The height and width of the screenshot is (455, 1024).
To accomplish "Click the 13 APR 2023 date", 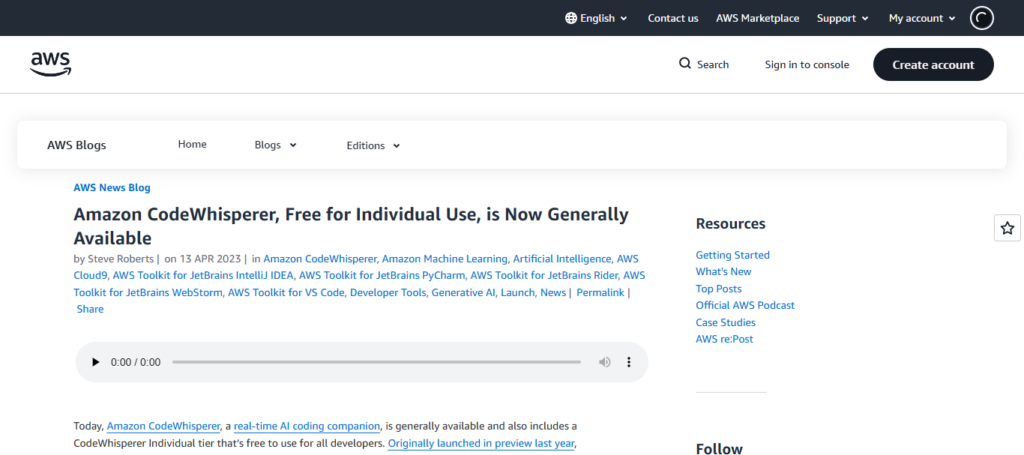I will (x=210, y=259).
